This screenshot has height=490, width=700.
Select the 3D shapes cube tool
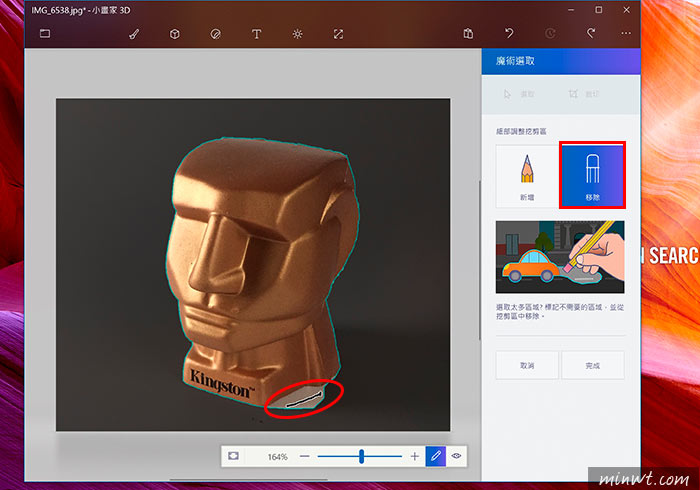pyautogui.click(x=175, y=34)
